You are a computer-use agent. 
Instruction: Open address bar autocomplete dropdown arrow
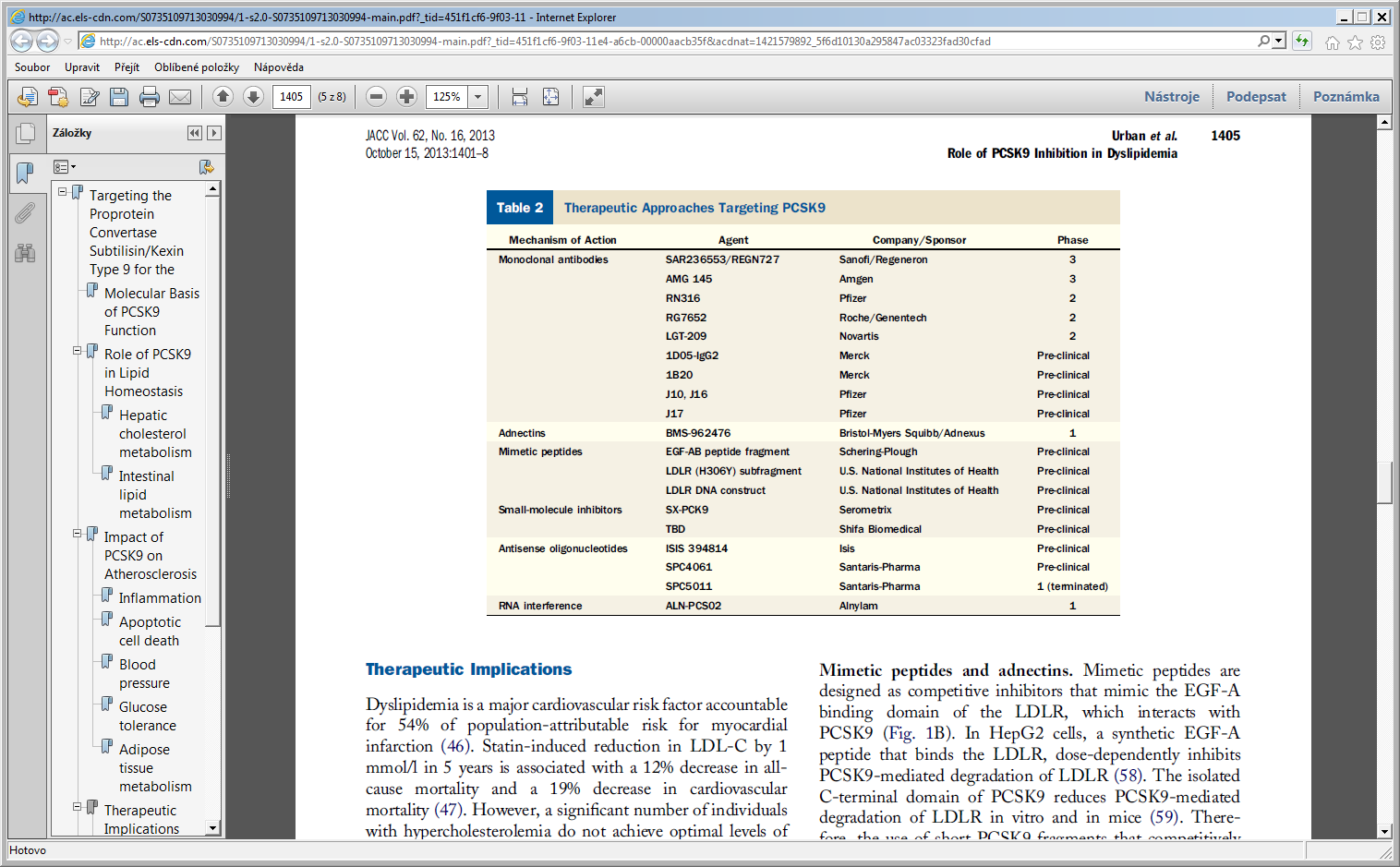1279,41
